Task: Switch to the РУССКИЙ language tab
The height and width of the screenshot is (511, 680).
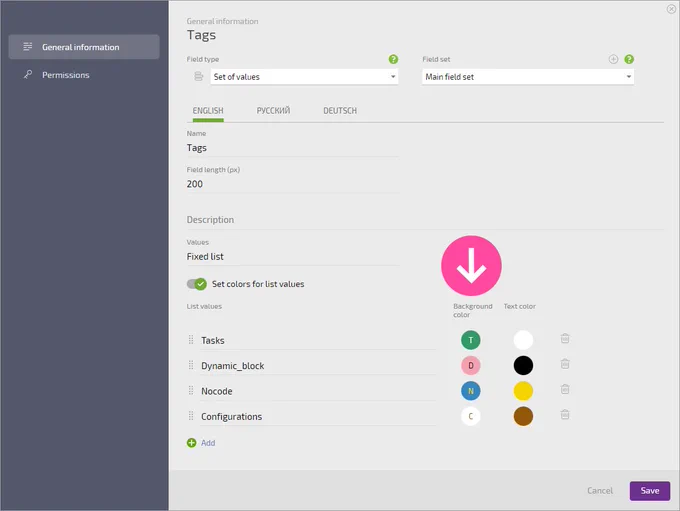Action: [273, 111]
